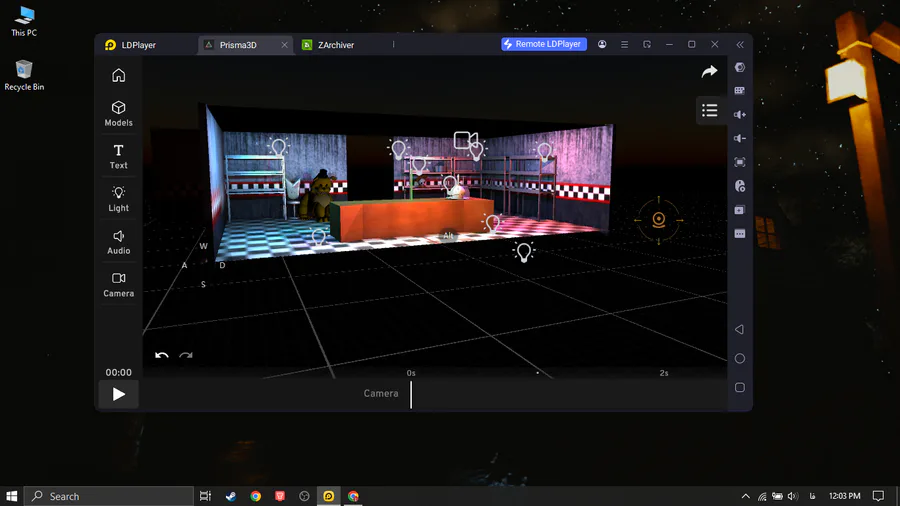Select the light bulb below the floor edge

[x=523, y=252]
